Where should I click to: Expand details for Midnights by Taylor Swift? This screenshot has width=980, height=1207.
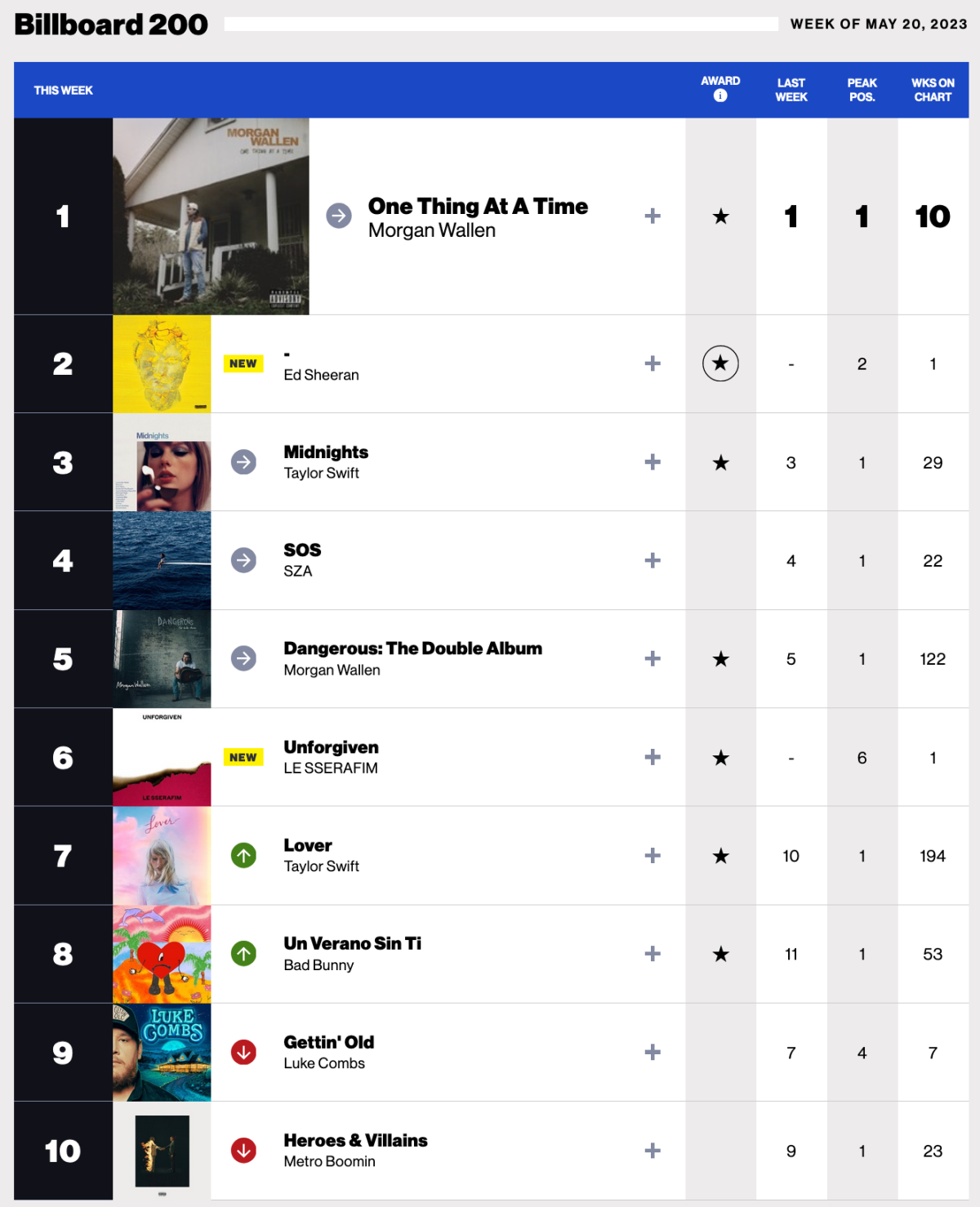pyautogui.click(x=653, y=462)
